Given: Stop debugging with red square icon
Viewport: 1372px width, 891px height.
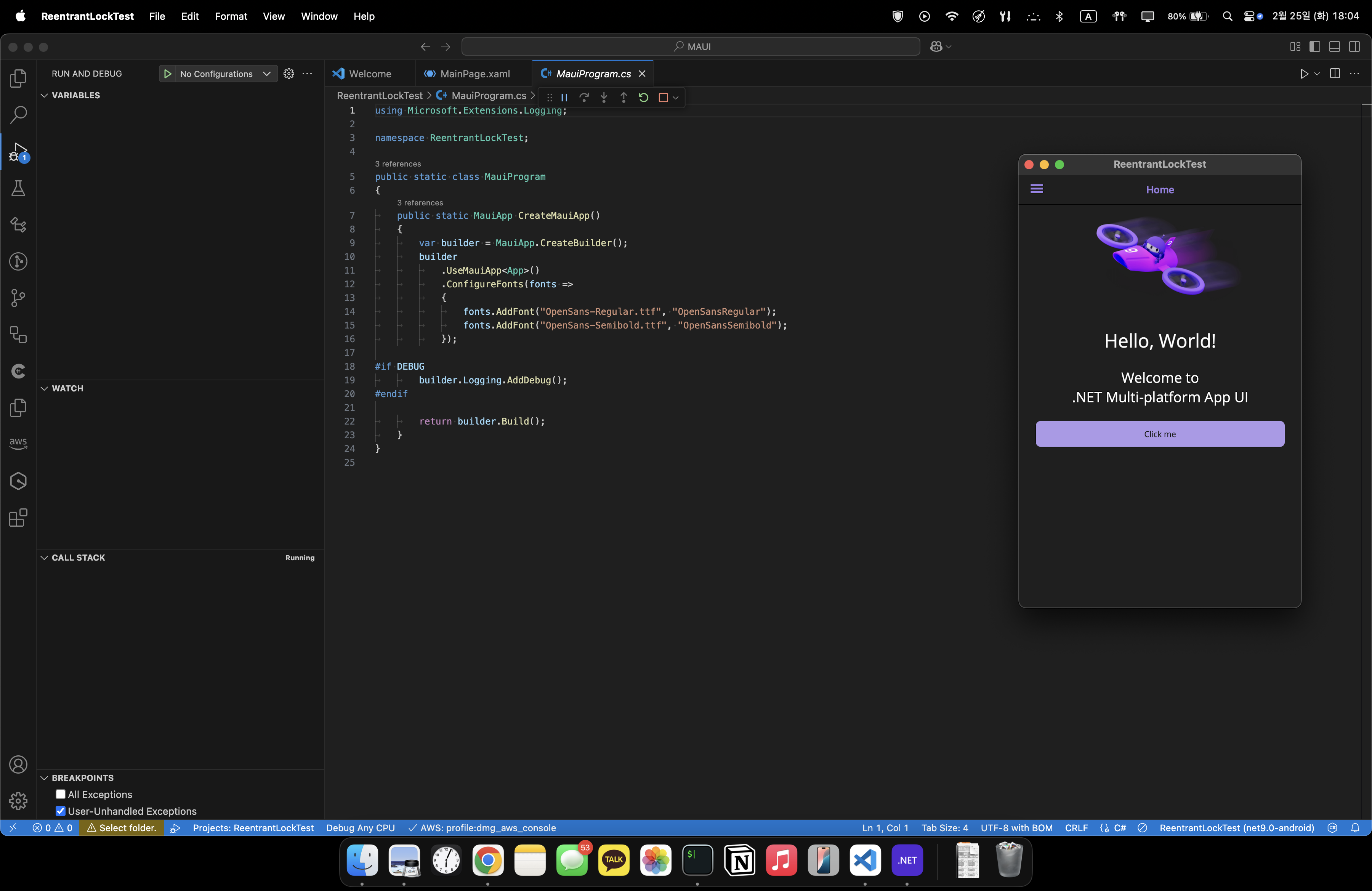Looking at the screenshot, I should (x=663, y=98).
